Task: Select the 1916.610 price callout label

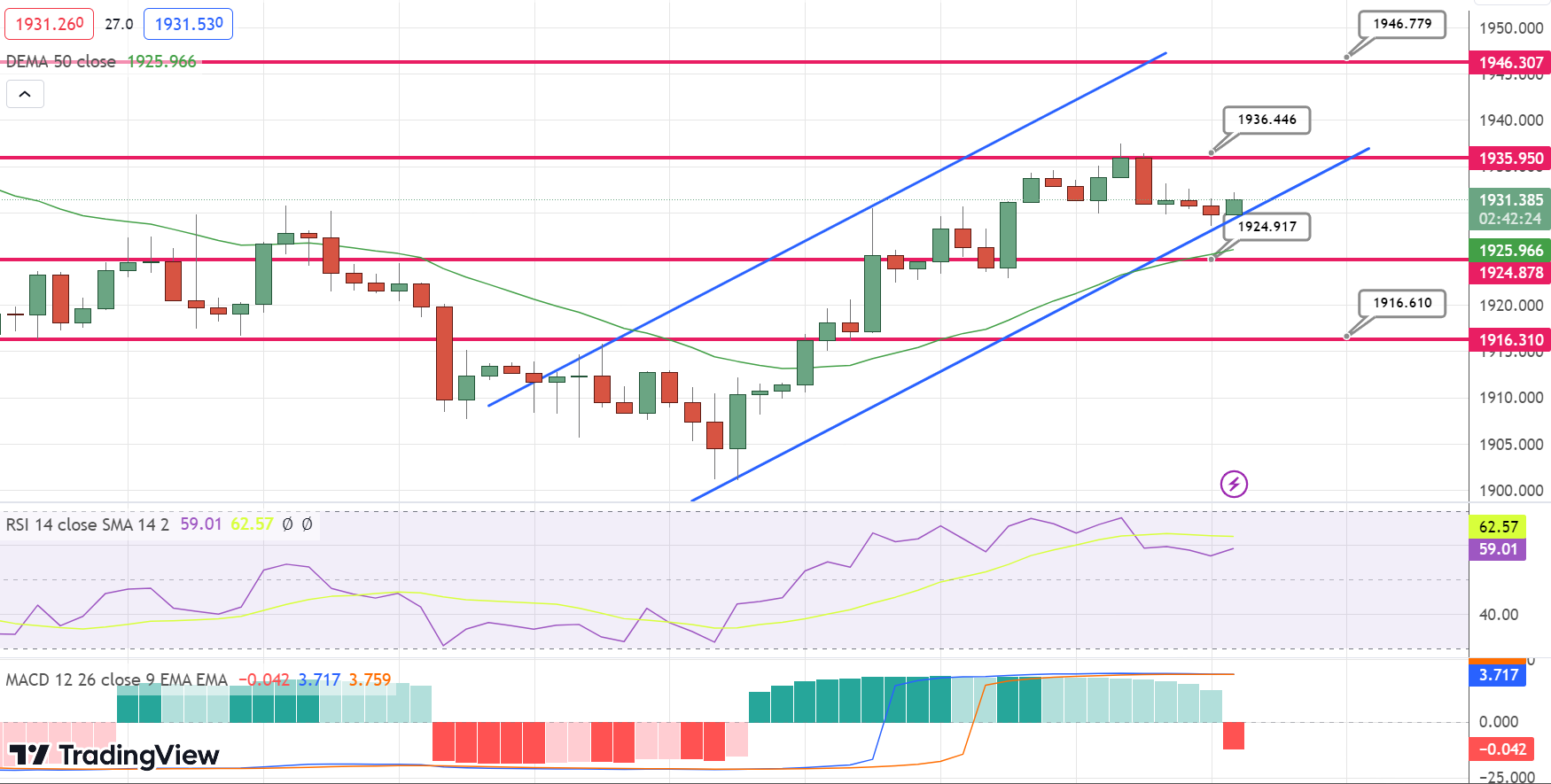Action: click(x=1402, y=303)
